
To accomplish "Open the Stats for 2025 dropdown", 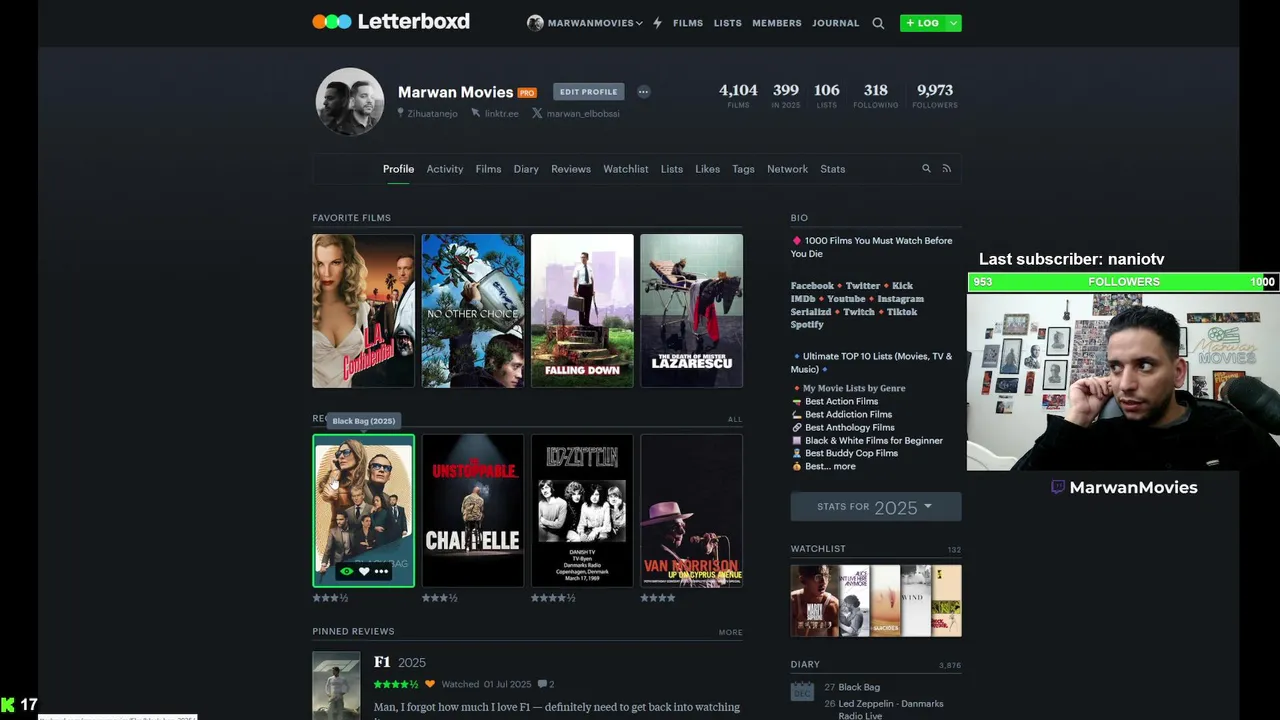I will pos(876,507).
